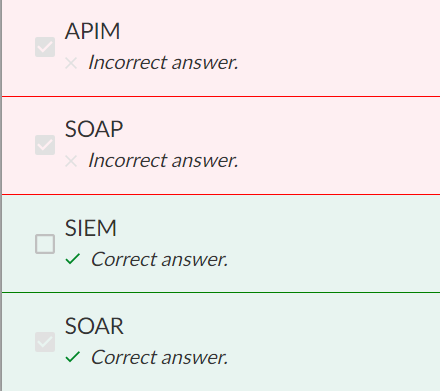Screen dimensions: 440x391
Task: Click the green checkmark icon under SOAR
Action: tap(73, 357)
